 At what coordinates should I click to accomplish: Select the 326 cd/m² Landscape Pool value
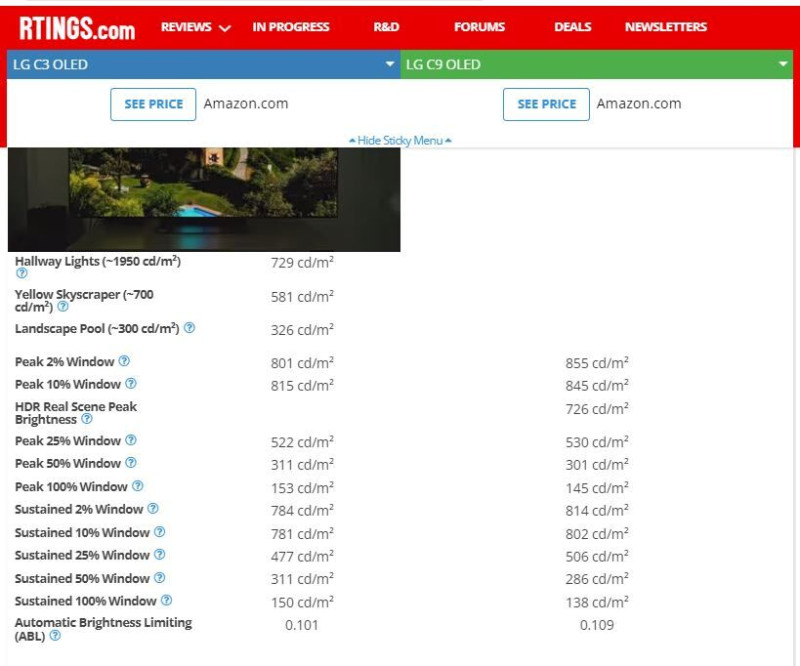(302, 330)
